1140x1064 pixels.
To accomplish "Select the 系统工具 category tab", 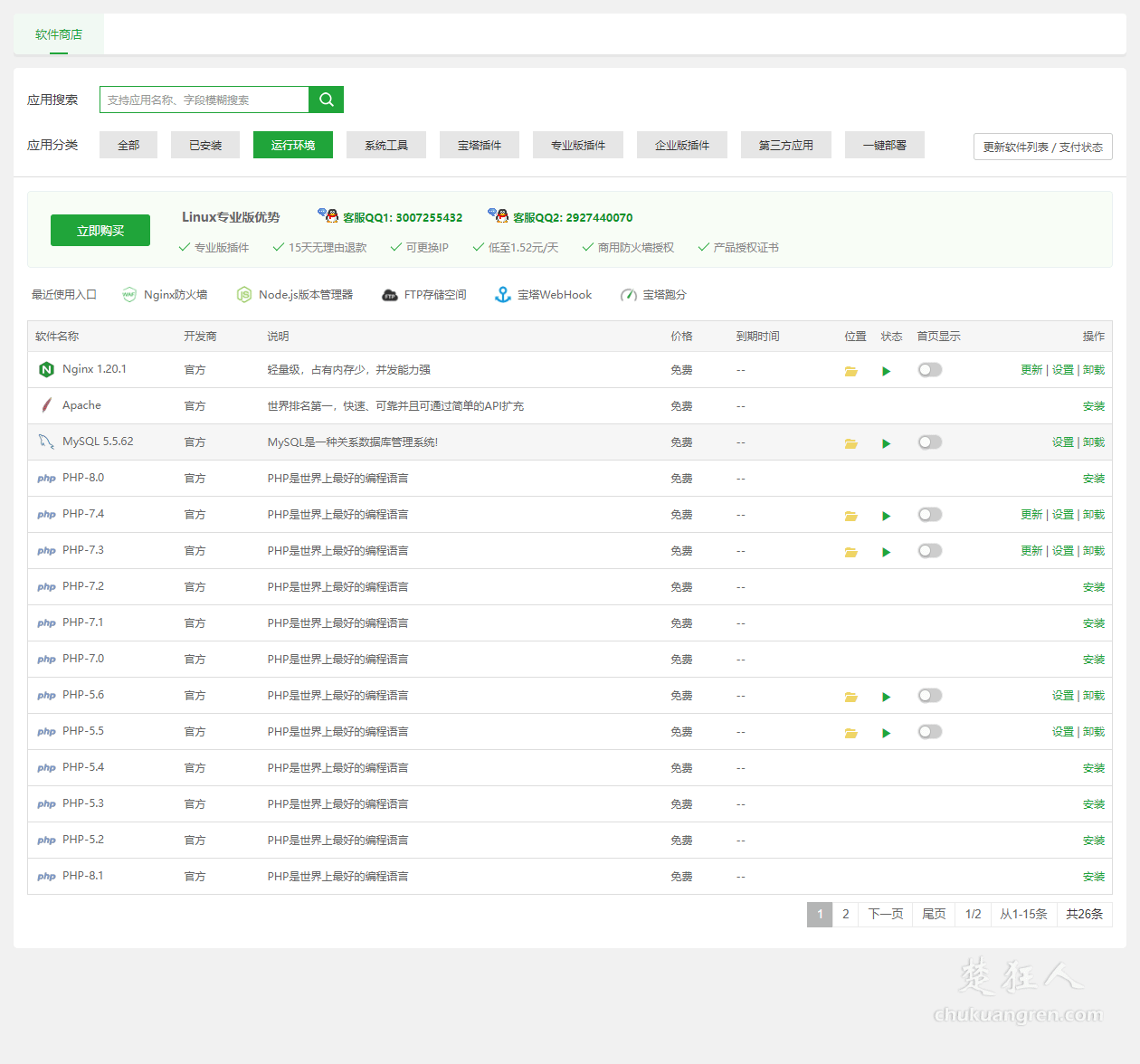I will click(x=386, y=145).
